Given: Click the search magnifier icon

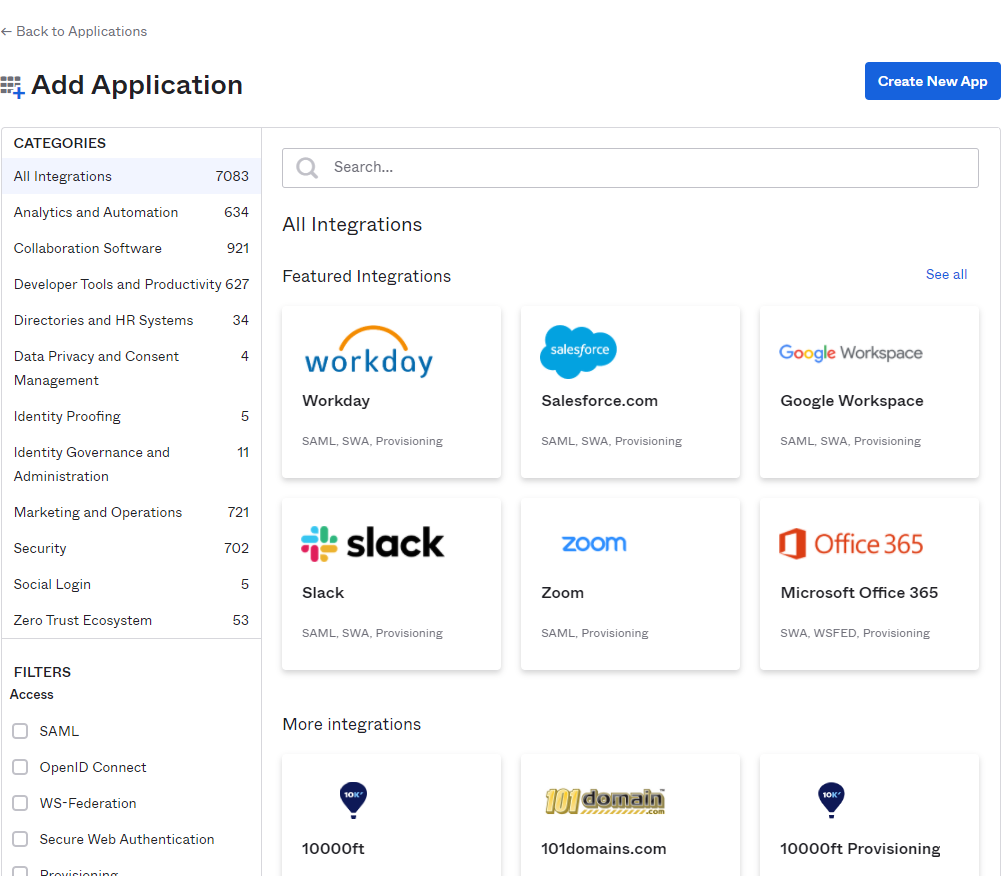Looking at the screenshot, I should pos(307,168).
